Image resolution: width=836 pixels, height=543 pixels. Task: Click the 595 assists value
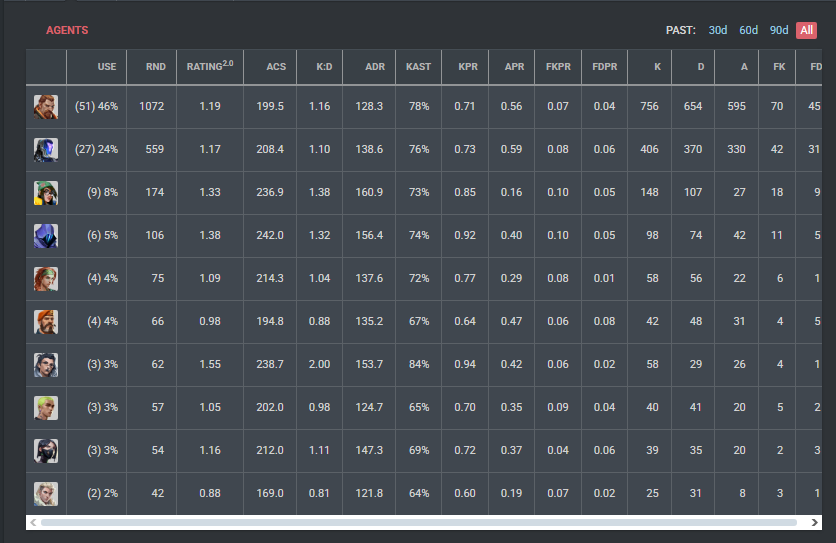click(x=736, y=106)
